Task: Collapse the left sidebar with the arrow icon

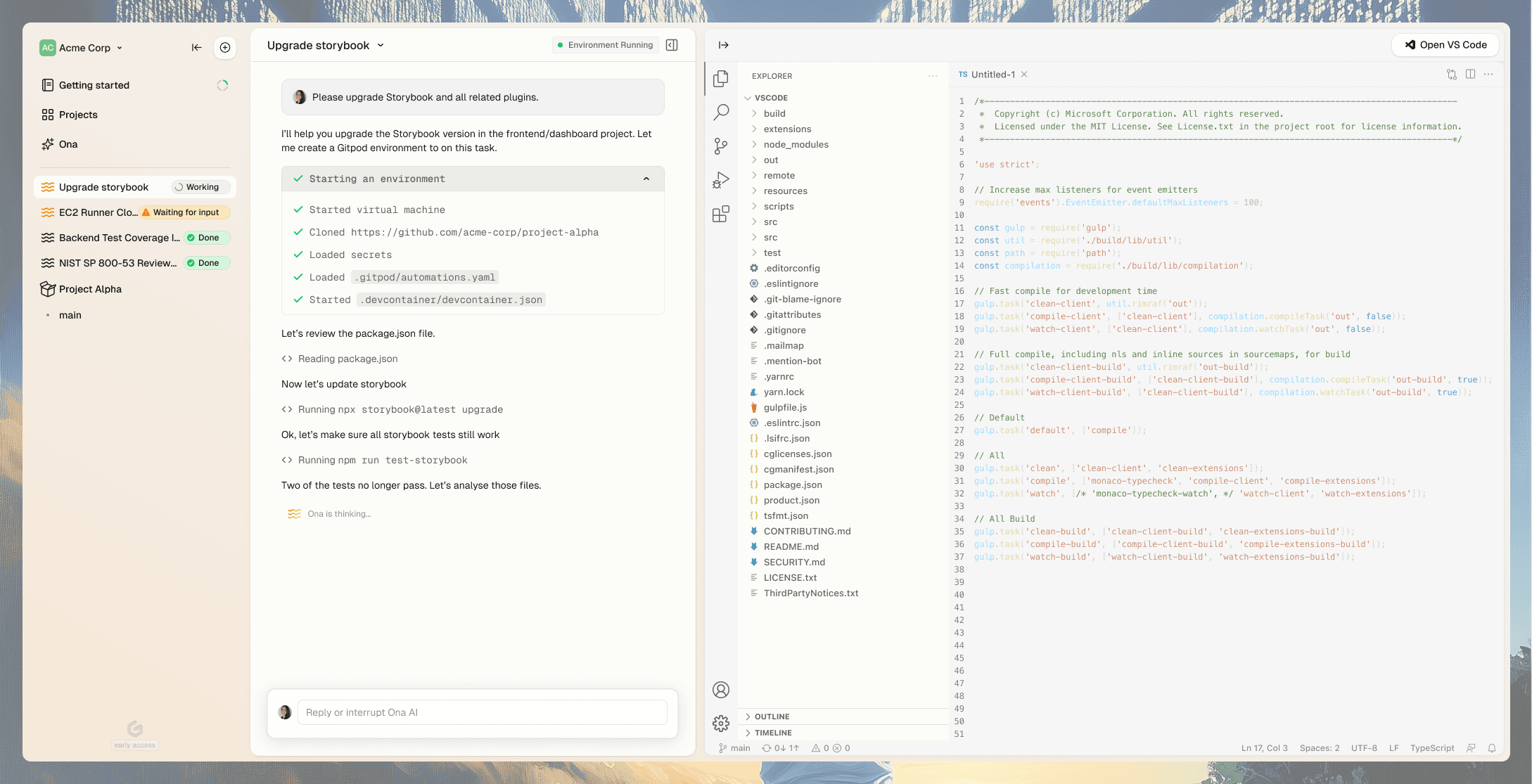Action: (196, 48)
